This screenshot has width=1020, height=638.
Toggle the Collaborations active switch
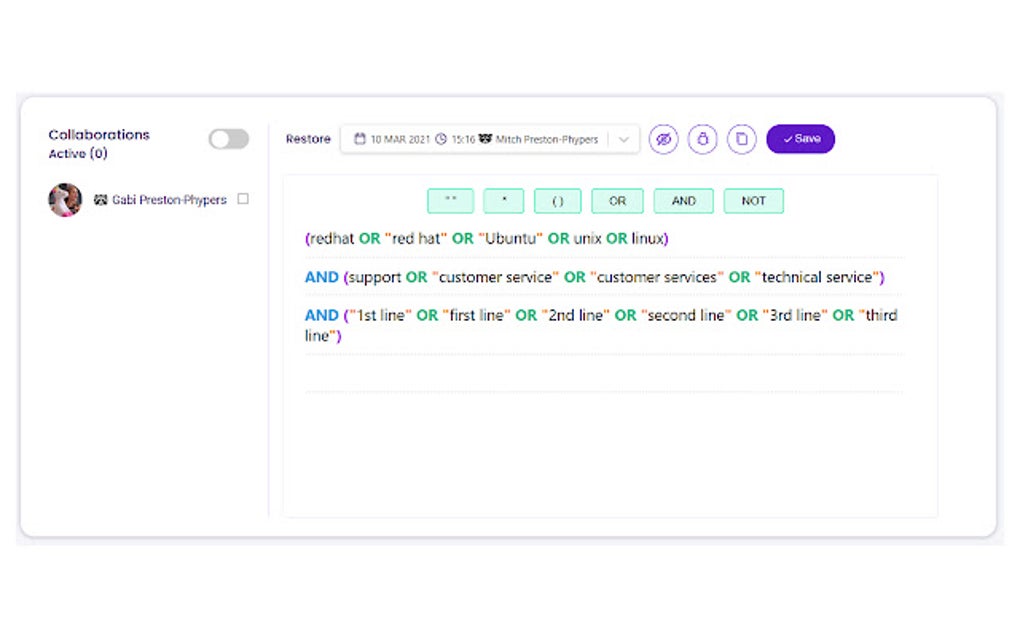(228, 139)
